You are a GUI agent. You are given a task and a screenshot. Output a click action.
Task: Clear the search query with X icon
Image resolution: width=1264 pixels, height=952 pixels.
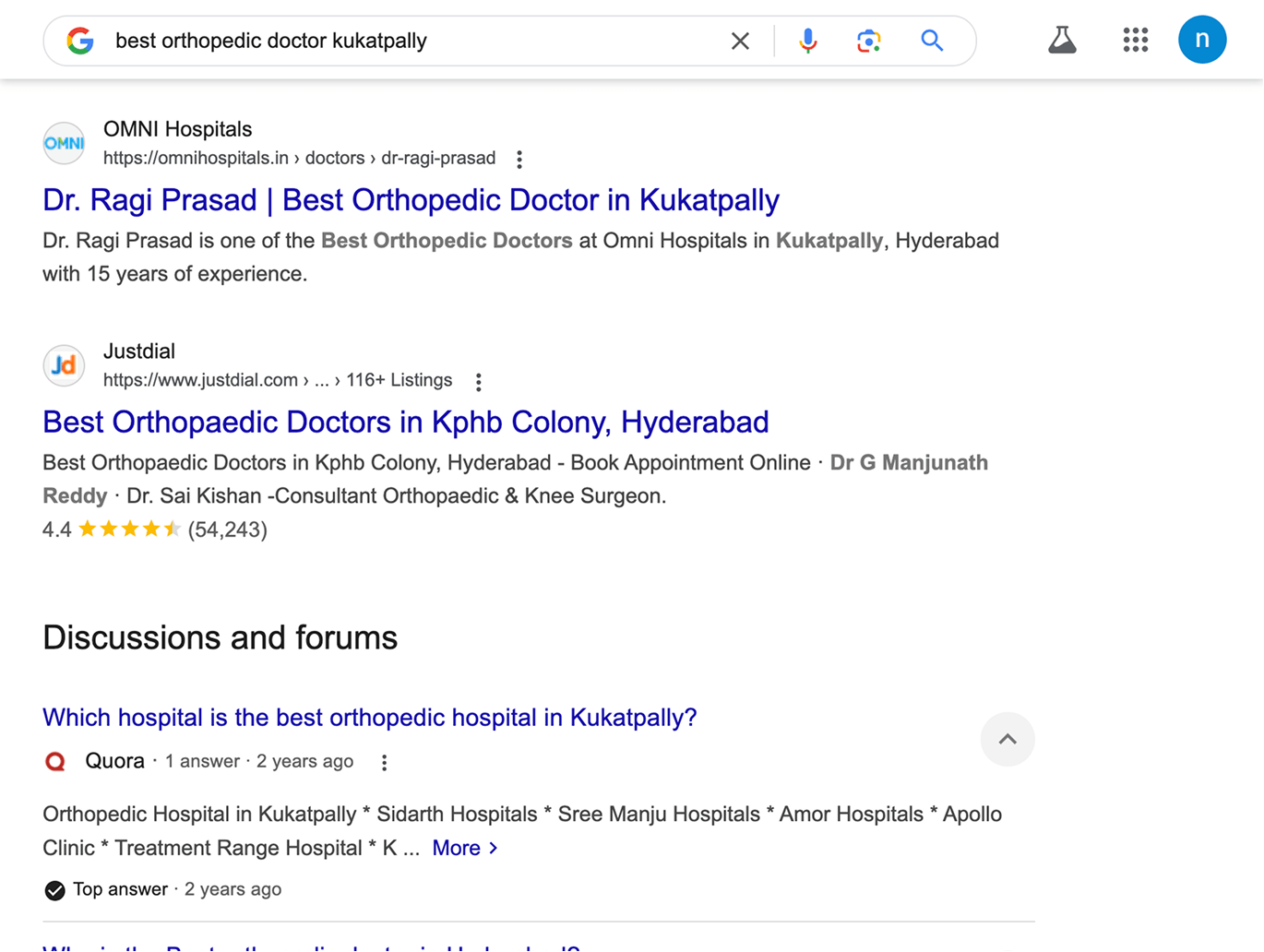(x=740, y=41)
